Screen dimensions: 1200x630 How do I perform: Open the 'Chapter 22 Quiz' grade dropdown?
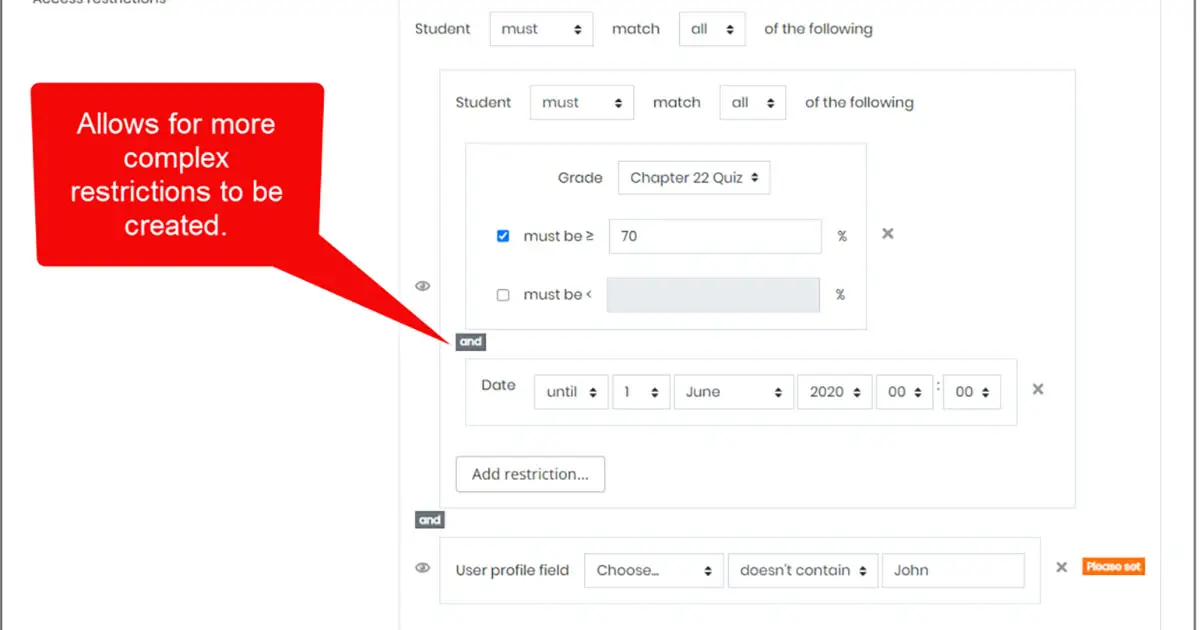(694, 177)
